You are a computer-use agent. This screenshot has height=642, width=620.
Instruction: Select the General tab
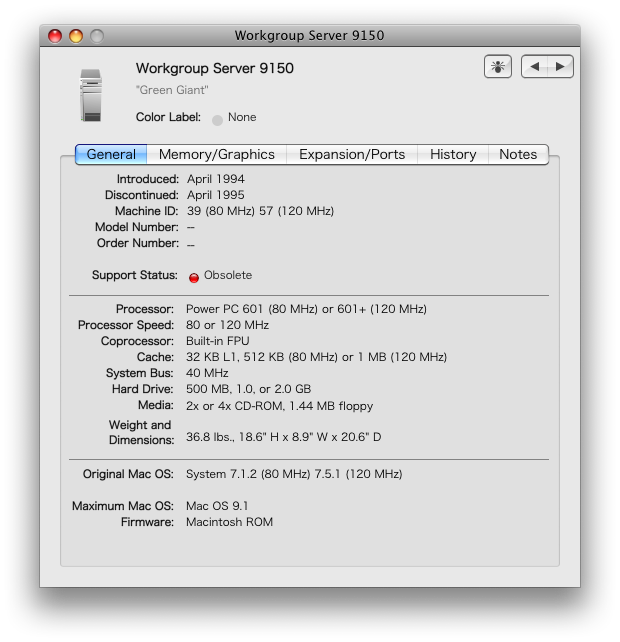(111, 154)
